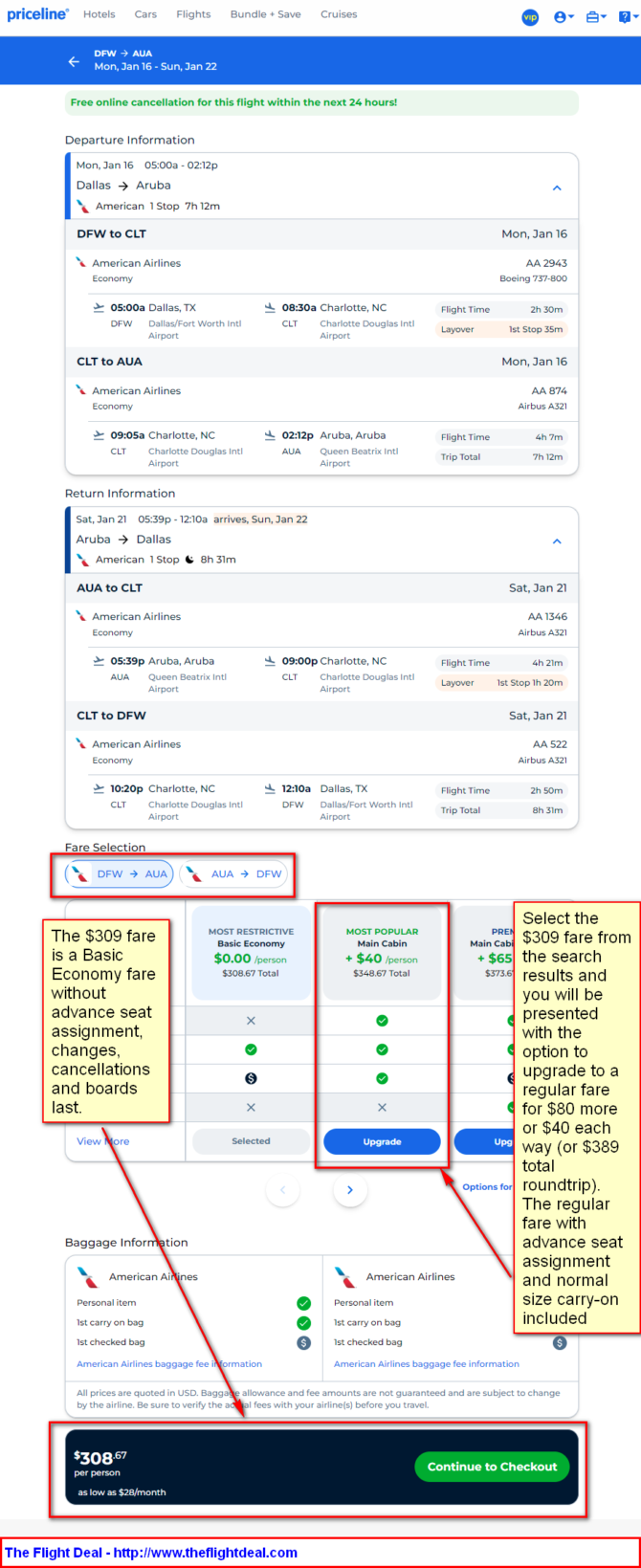
Task: Click the as low as $28/month text
Action: coord(122,1492)
